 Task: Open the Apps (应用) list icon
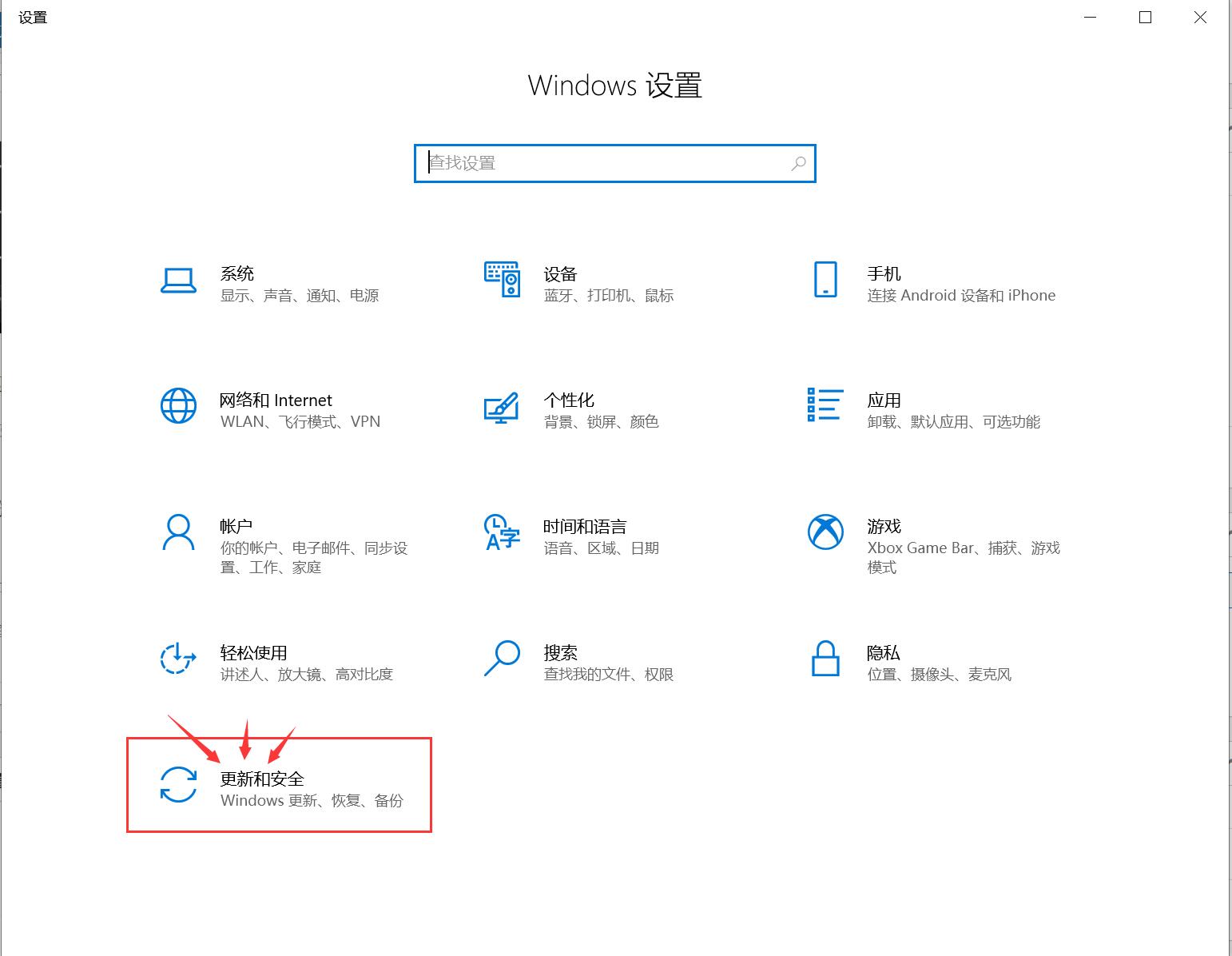point(825,405)
